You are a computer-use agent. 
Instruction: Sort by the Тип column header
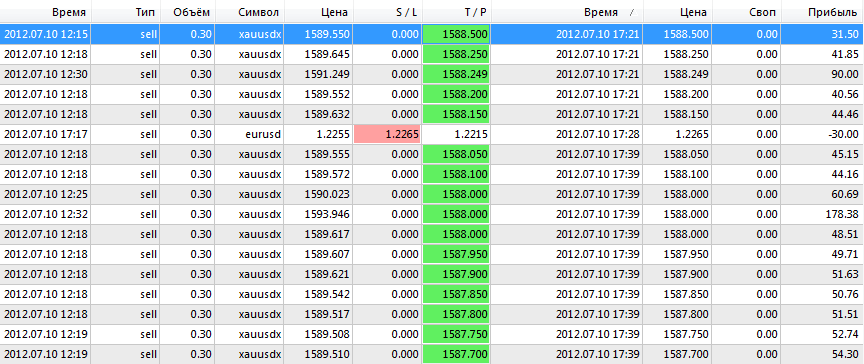[126, 12]
